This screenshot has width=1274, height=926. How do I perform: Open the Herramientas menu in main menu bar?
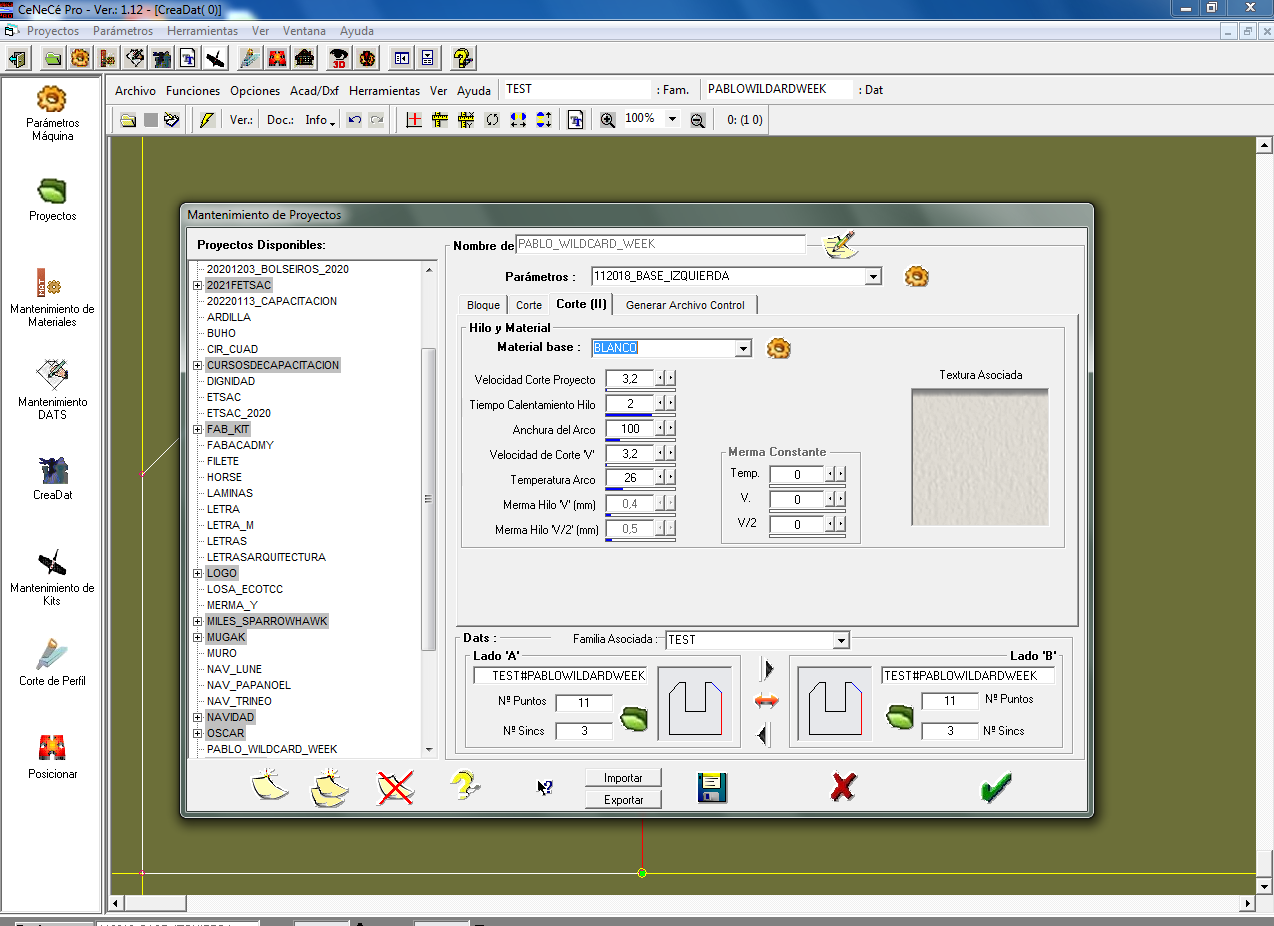(202, 31)
